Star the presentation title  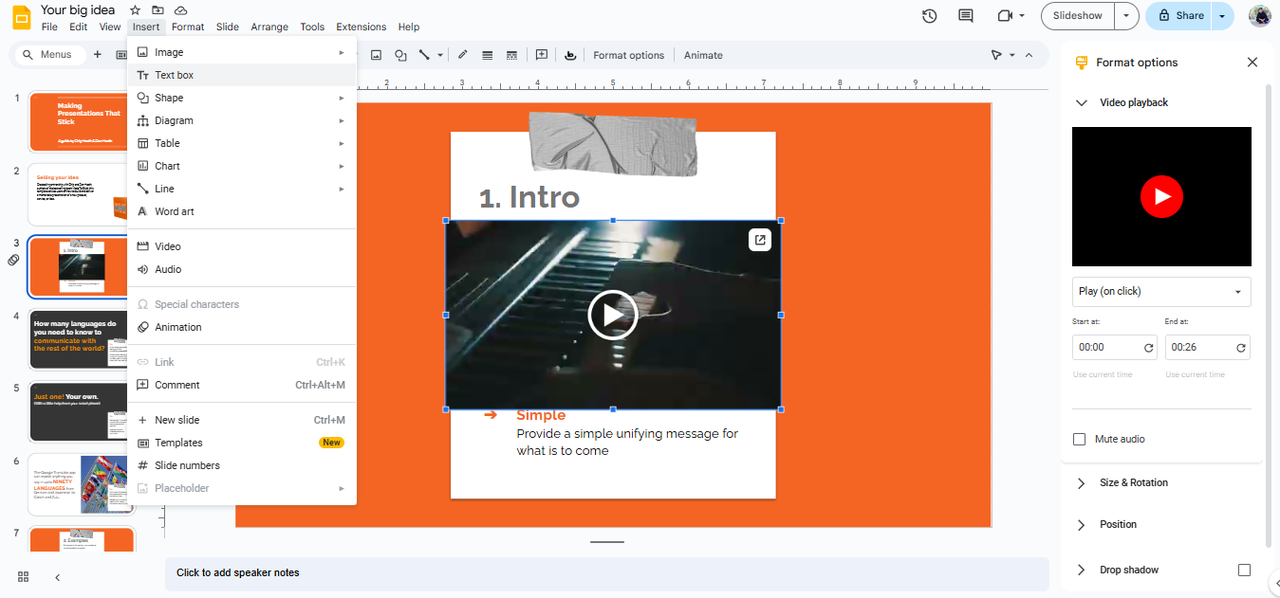tap(135, 10)
